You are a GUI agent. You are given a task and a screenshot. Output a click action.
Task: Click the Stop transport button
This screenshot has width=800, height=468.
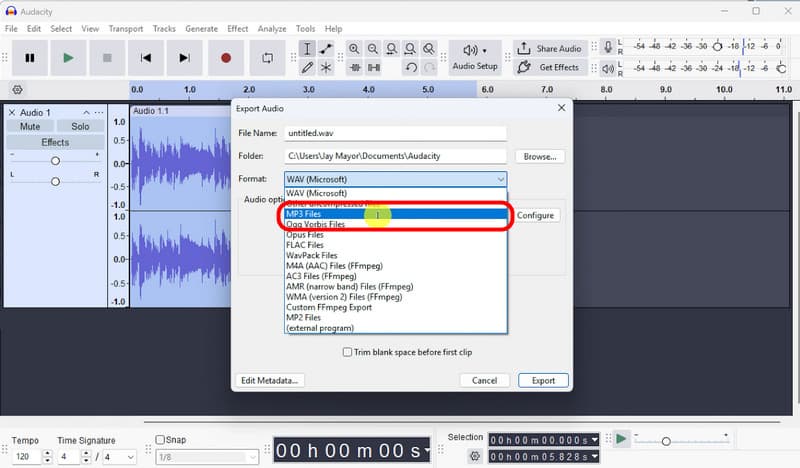pos(107,58)
